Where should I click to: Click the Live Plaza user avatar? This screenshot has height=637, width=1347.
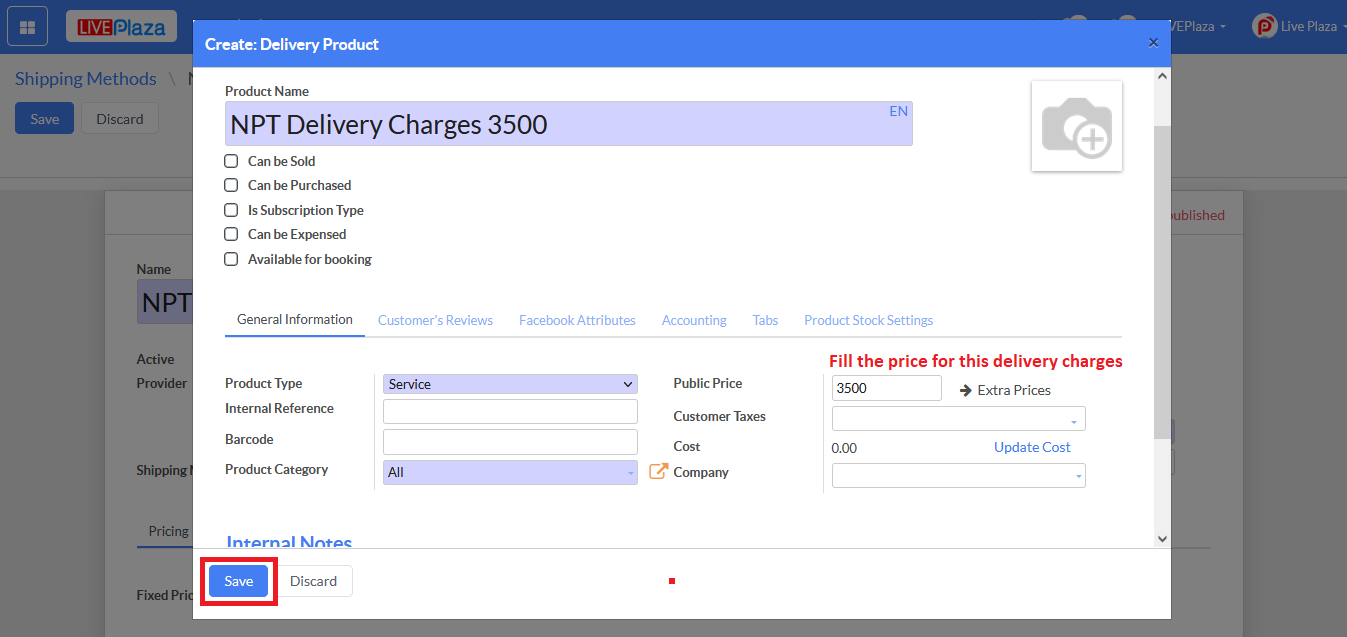click(1264, 27)
